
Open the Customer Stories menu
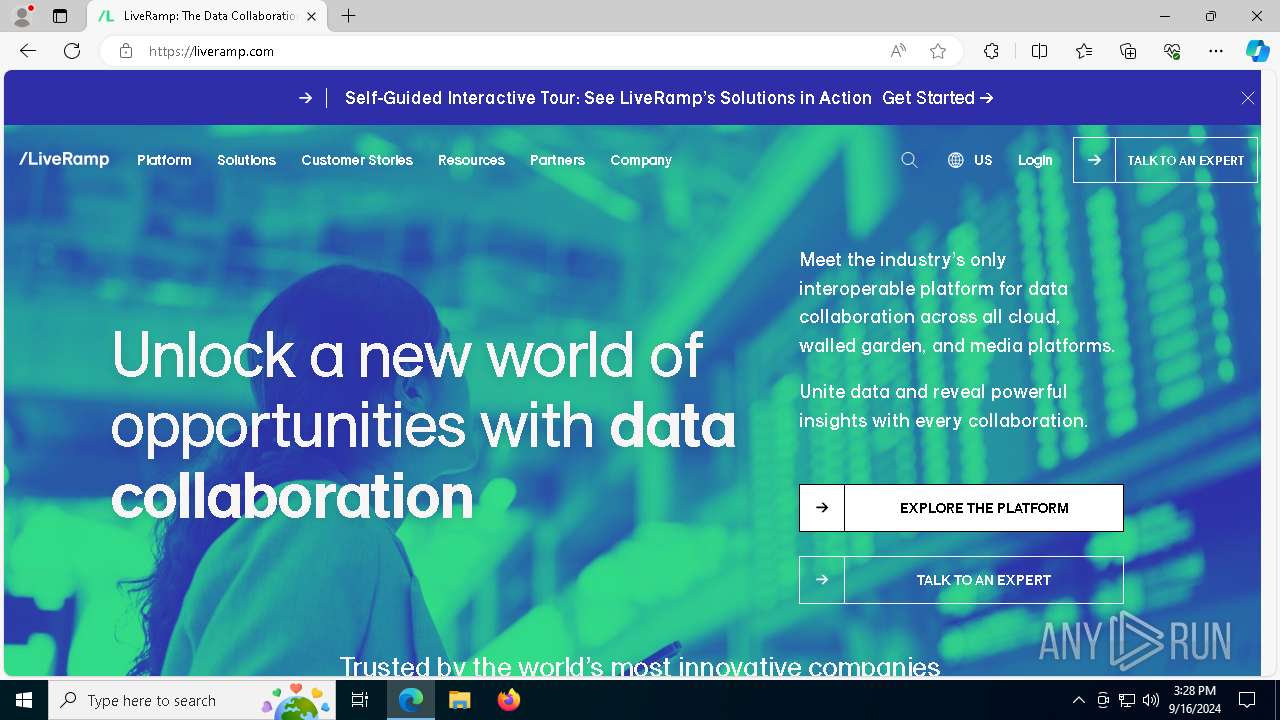[x=357, y=160]
